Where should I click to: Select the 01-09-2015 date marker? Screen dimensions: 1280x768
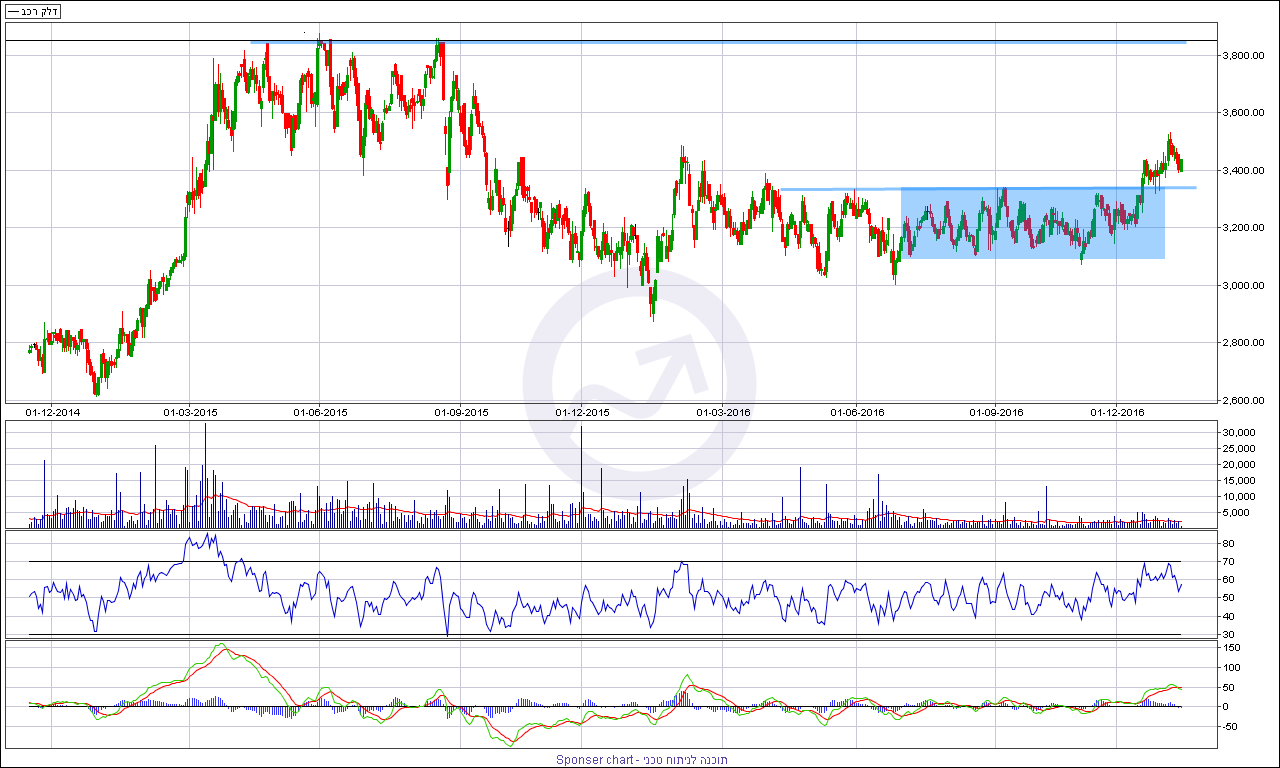pos(461,412)
